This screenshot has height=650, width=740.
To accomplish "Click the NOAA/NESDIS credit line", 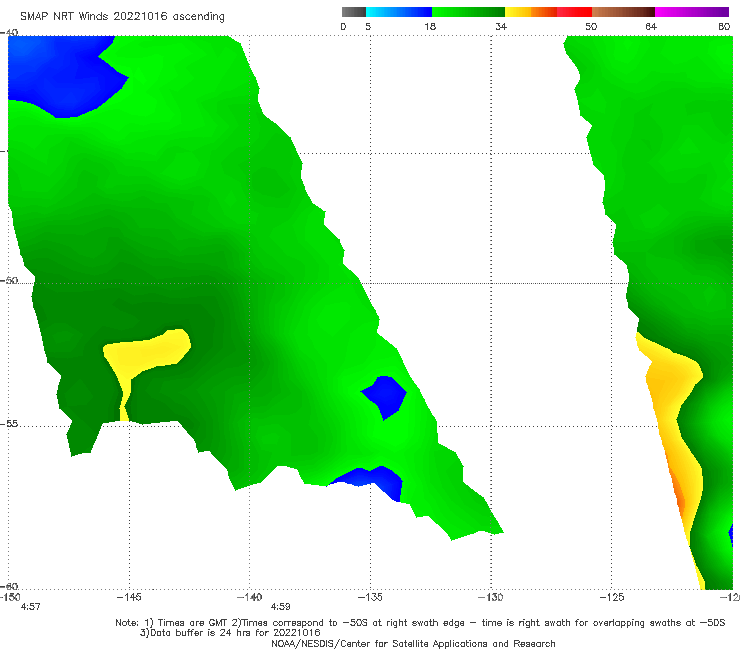I will 413,644.
